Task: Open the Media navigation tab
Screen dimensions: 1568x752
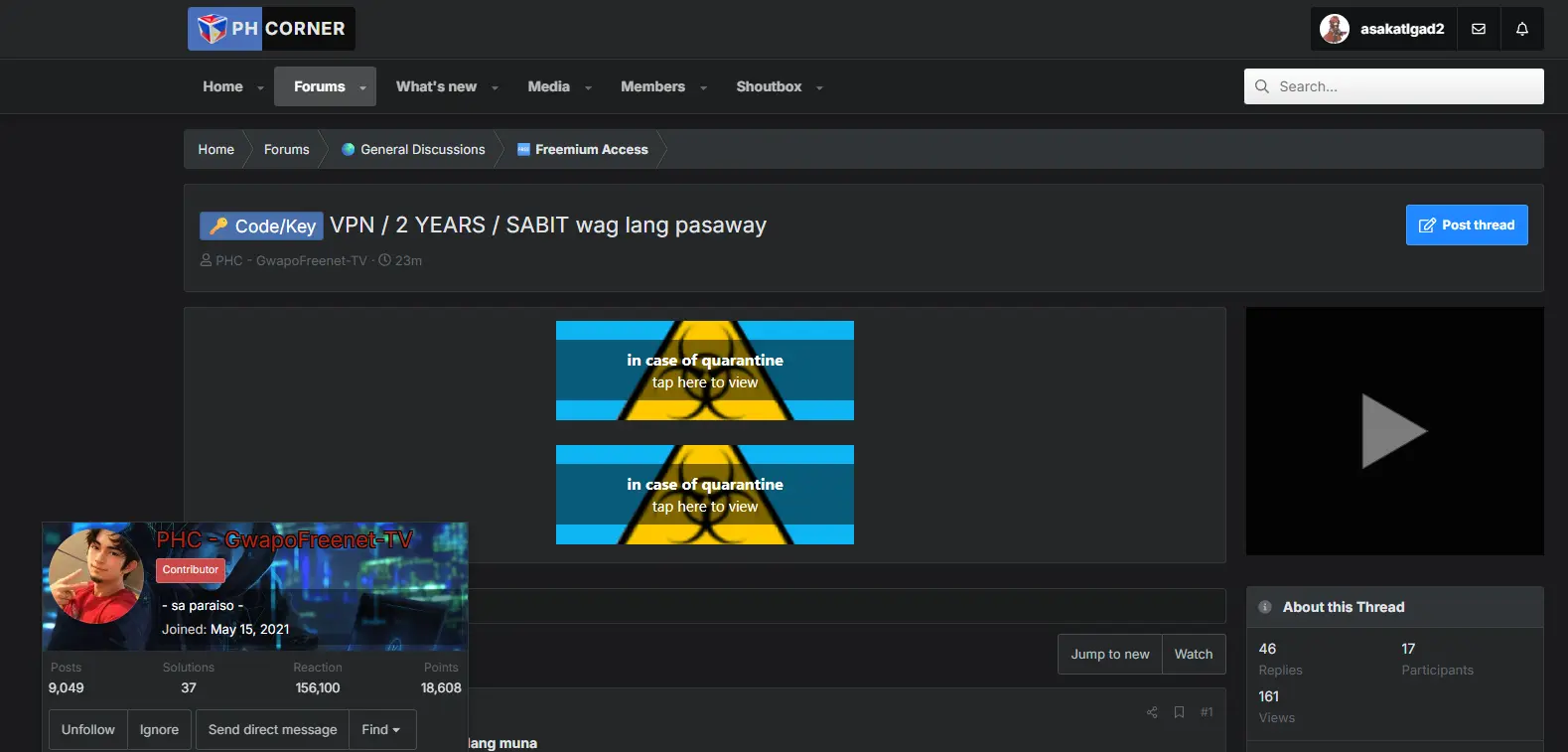Action: pos(549,86)
